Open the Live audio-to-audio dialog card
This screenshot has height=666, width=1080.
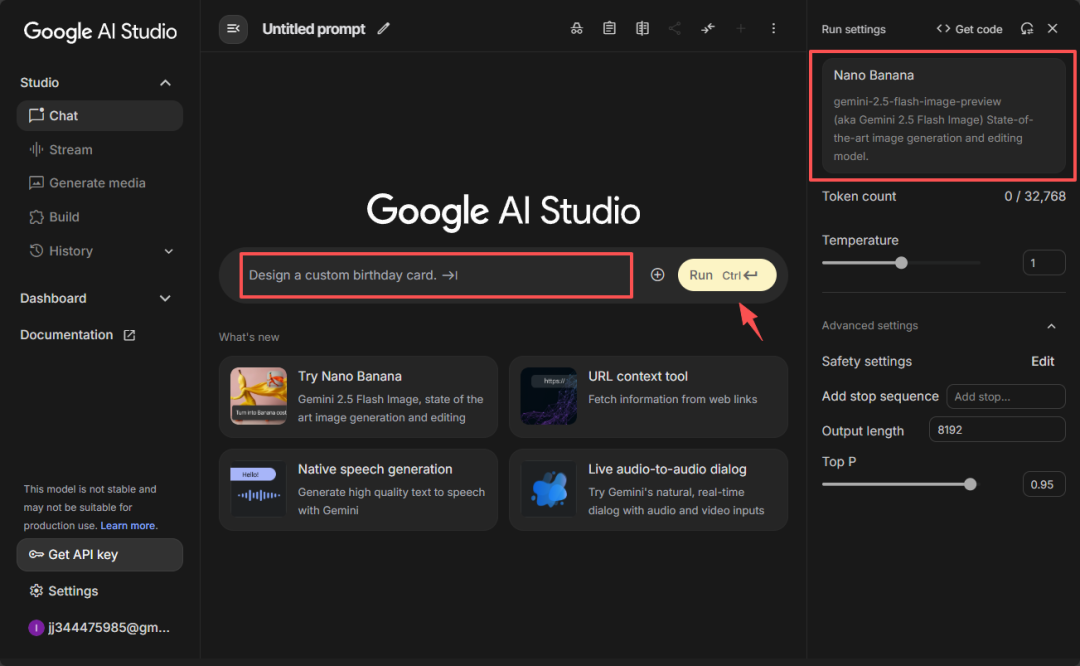pos(648,490)
